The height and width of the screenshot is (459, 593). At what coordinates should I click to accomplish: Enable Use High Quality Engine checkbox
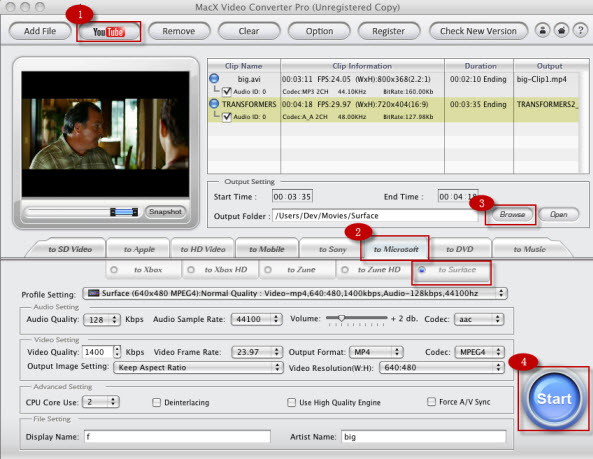click(291, 402)
